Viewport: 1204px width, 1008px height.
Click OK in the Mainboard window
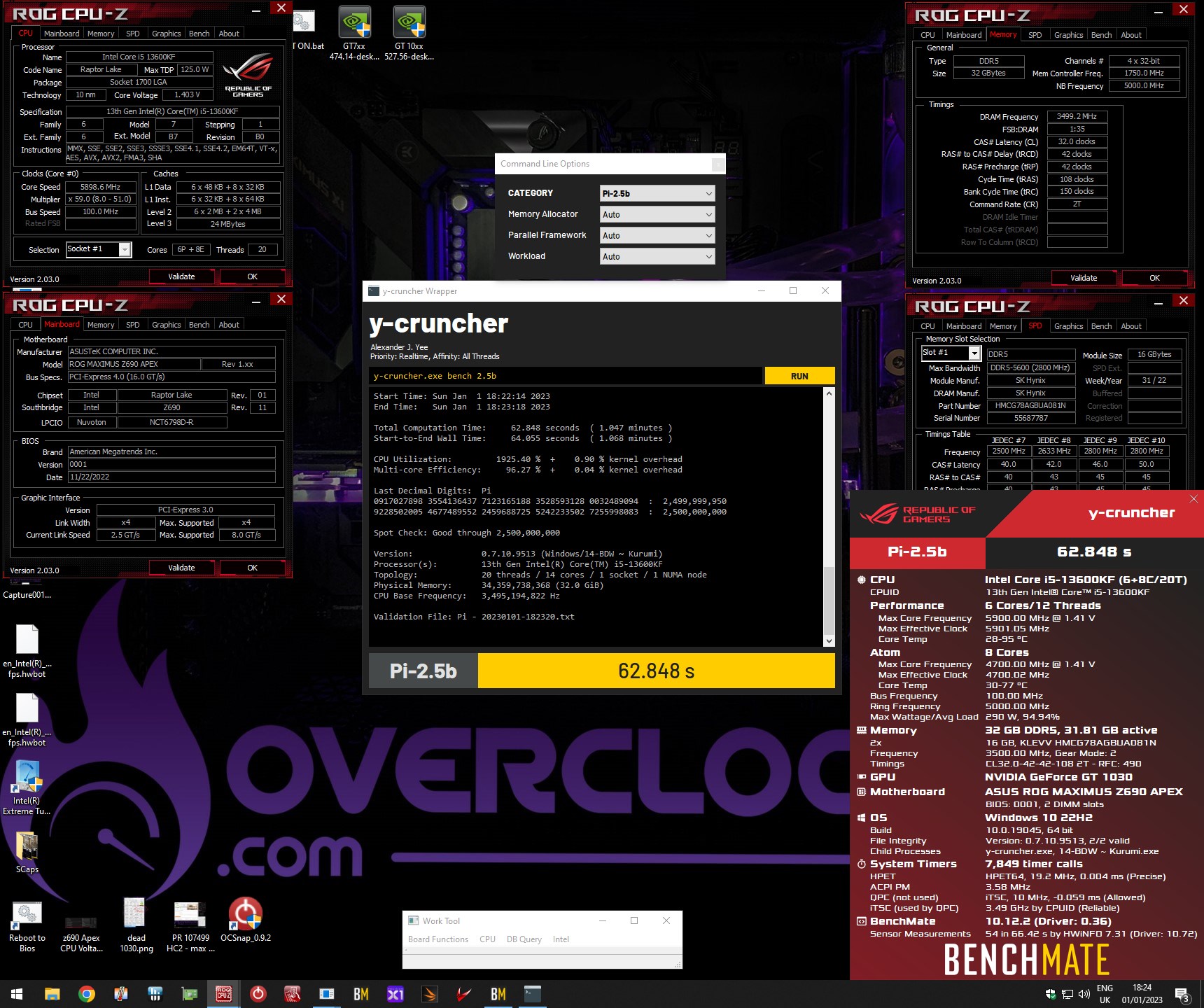point(253,568)
